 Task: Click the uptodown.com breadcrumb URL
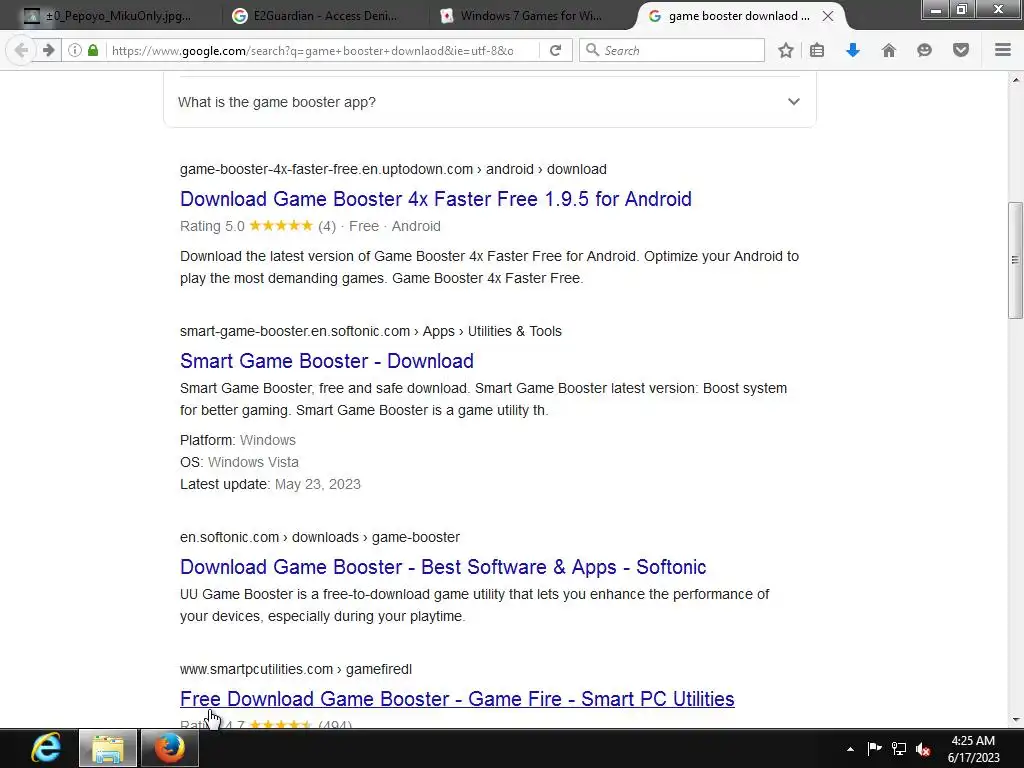coord(393,169)
